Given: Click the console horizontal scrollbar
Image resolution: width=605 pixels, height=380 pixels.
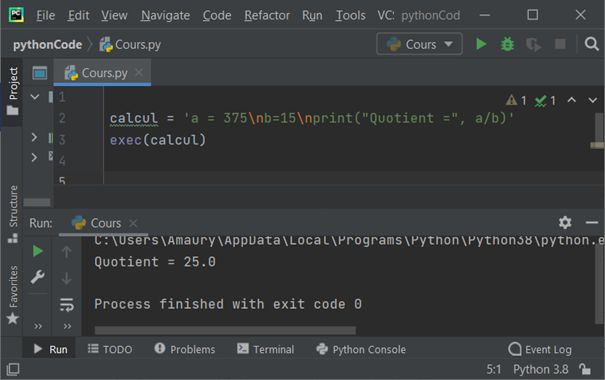Looking at the screenshot, I should click(x=225, y=330).
